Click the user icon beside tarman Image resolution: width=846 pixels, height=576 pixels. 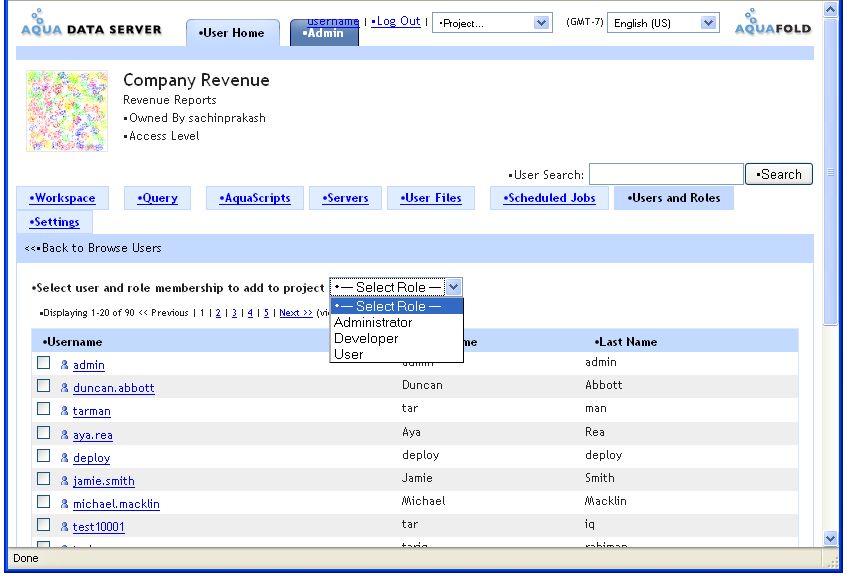click(64, 411)
